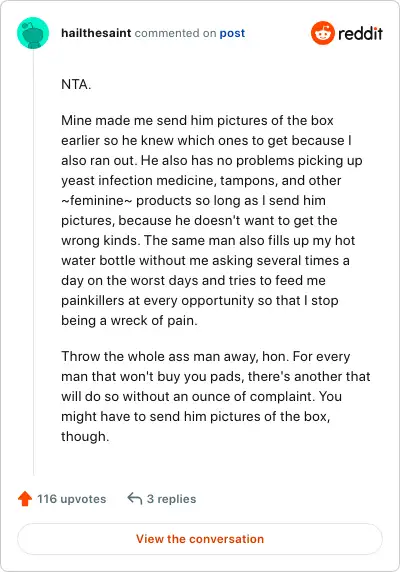
Task: Upvote the comment with the orange arrow
Action: (x=25, y=499)
